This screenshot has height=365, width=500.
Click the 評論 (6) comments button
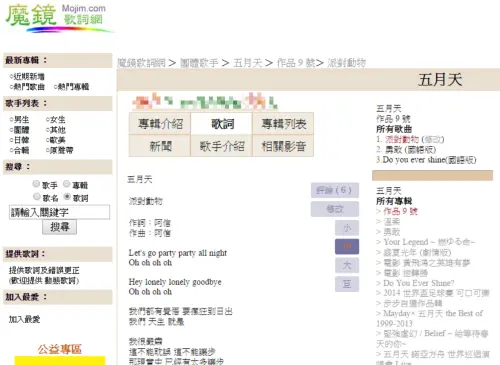(335, 190)
